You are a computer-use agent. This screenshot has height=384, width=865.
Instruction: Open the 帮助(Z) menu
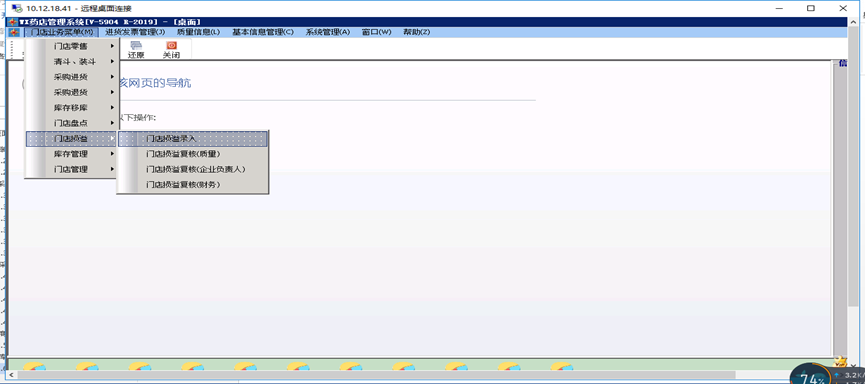click(x=417, y=32)
